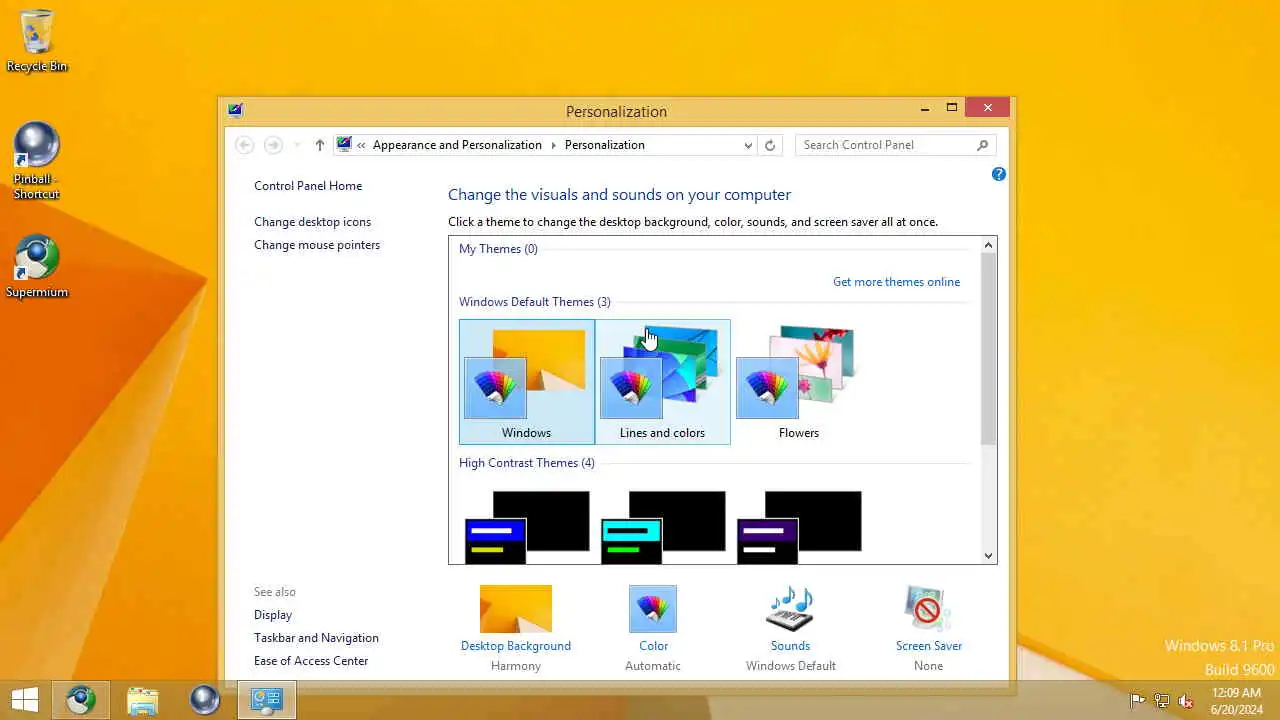Open Pinball from the taskbar
Screen dimensions: 1280x720
pyautogui.click(x=205, y=700)
